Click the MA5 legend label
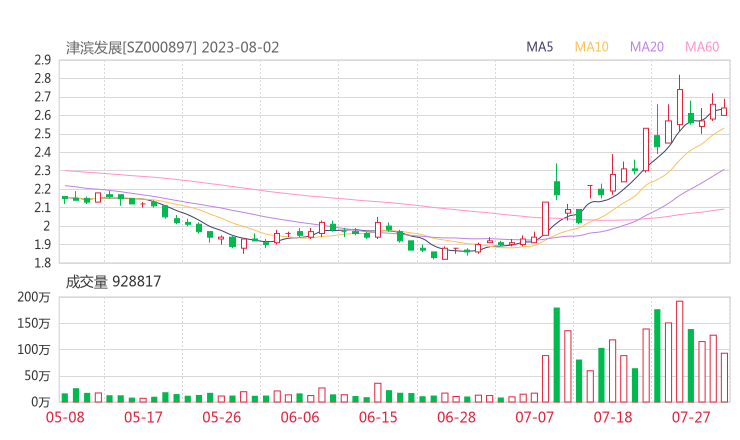The height and width of the screenshot is (440, 740). point(539,47)
